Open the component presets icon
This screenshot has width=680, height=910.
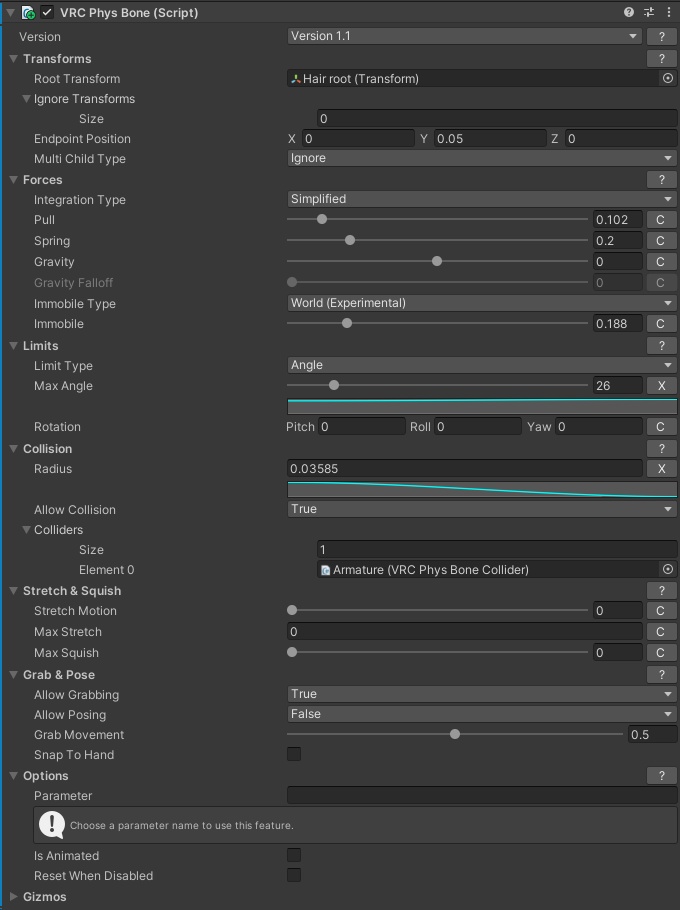click(649, 13)
